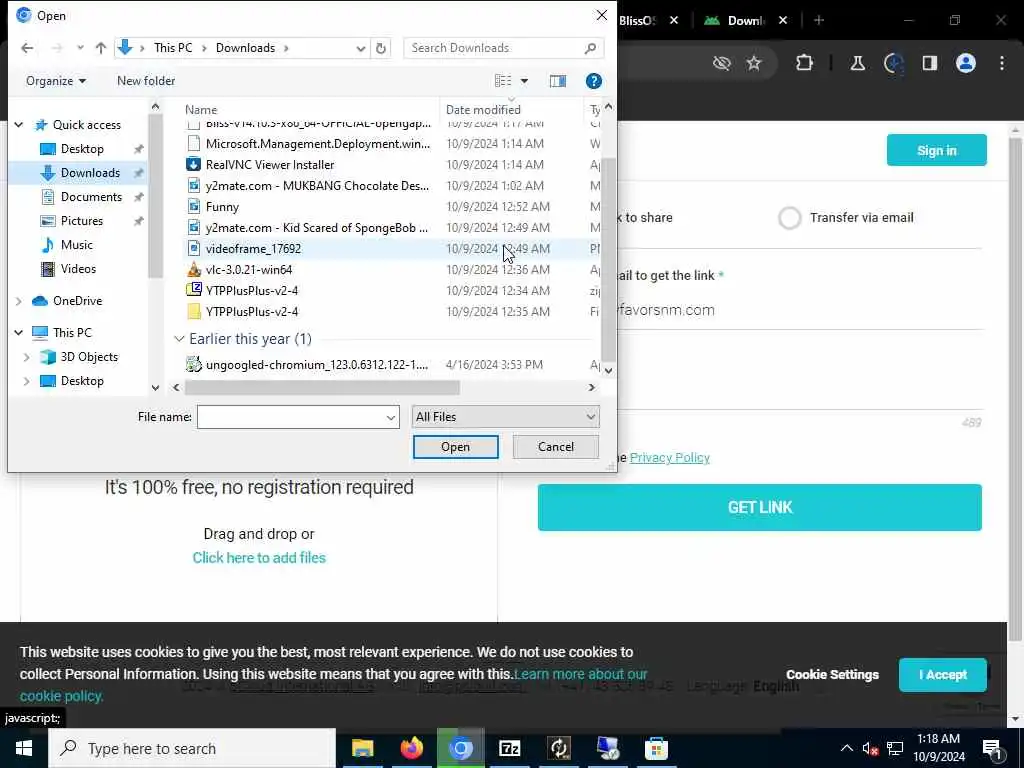Click the page's vertical scrollbar

click(1015, 389)
